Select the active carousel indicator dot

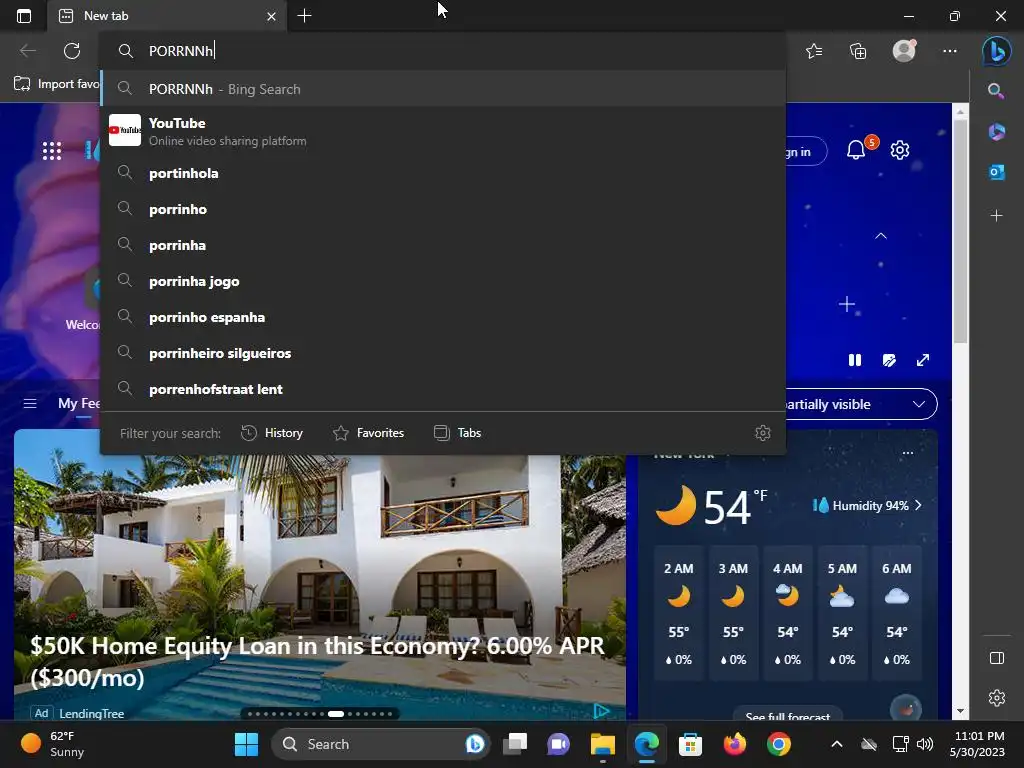pyautogui.click(x=336, y=714)
